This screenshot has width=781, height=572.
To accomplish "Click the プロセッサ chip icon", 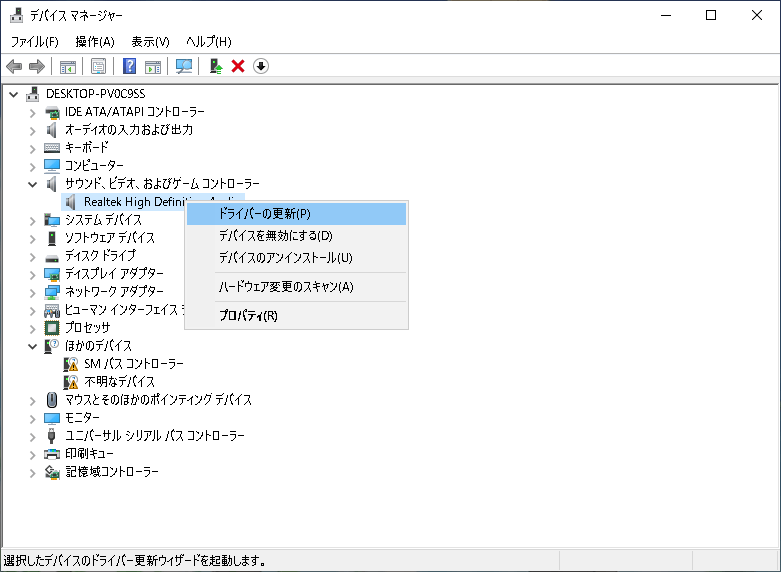I will [52, 328].
